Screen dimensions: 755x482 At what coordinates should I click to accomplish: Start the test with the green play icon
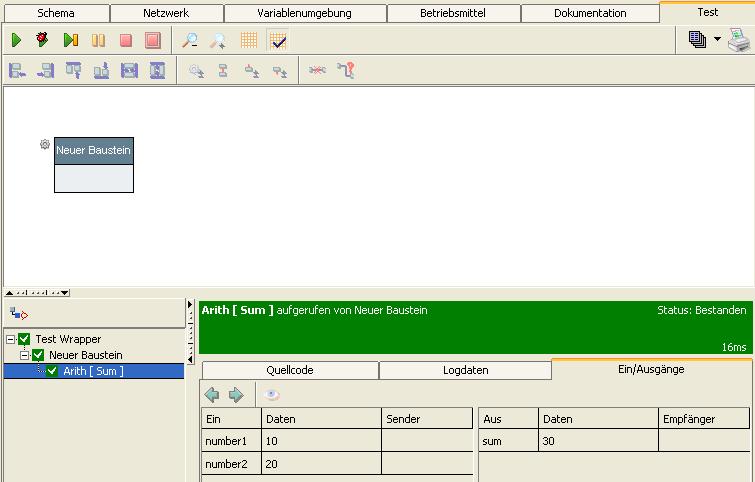tap(17, 40)
